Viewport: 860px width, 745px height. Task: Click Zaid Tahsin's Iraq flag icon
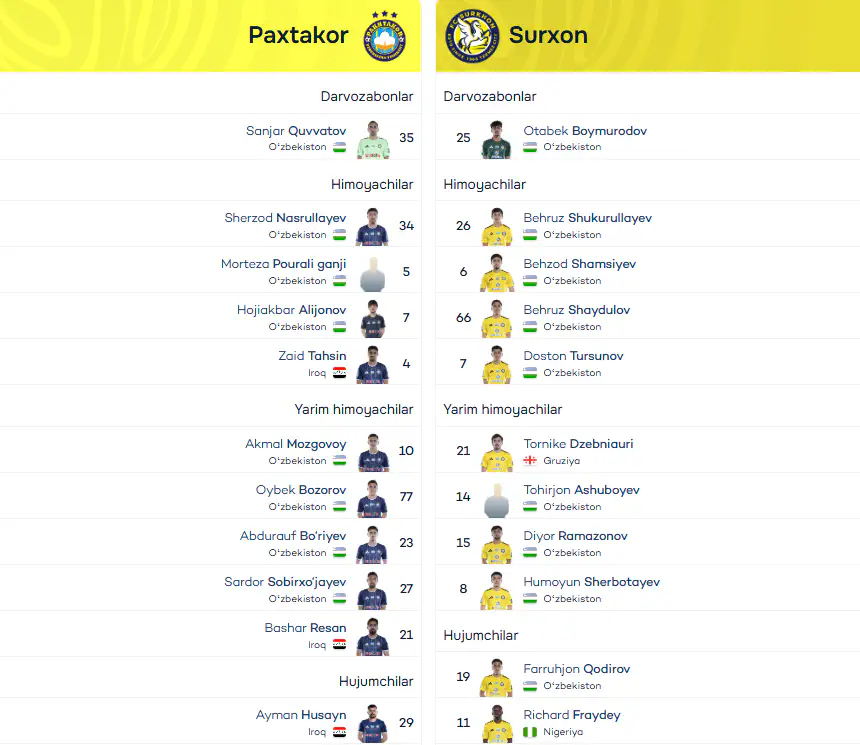(340, 372)
